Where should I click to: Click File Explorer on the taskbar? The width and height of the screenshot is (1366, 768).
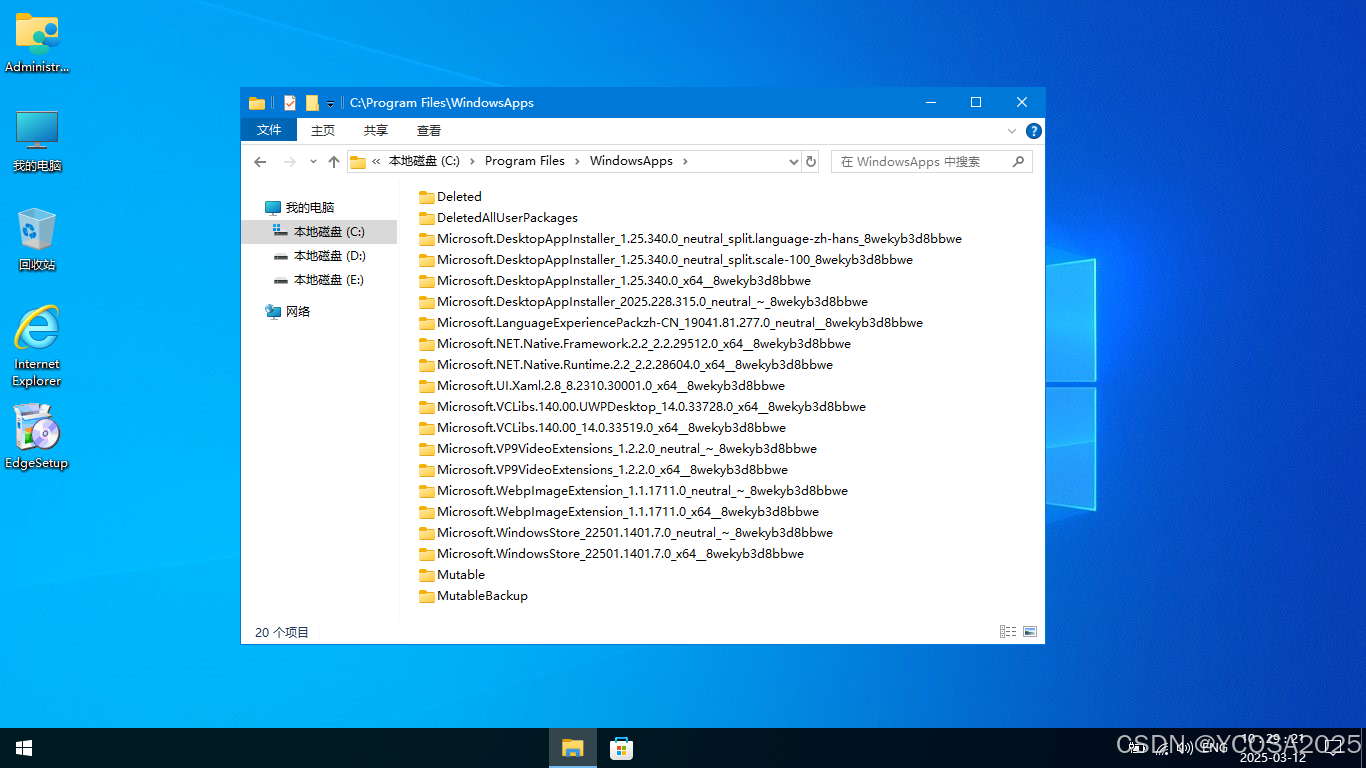(572, 748)
